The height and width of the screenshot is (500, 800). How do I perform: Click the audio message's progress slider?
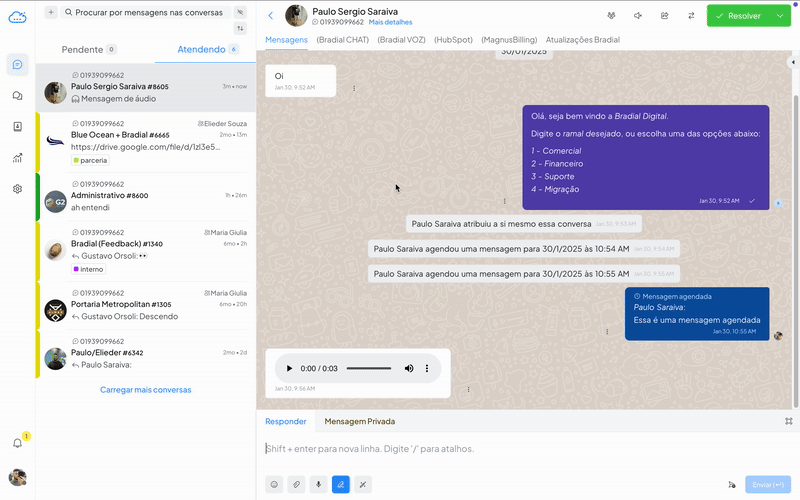point(368,369)
